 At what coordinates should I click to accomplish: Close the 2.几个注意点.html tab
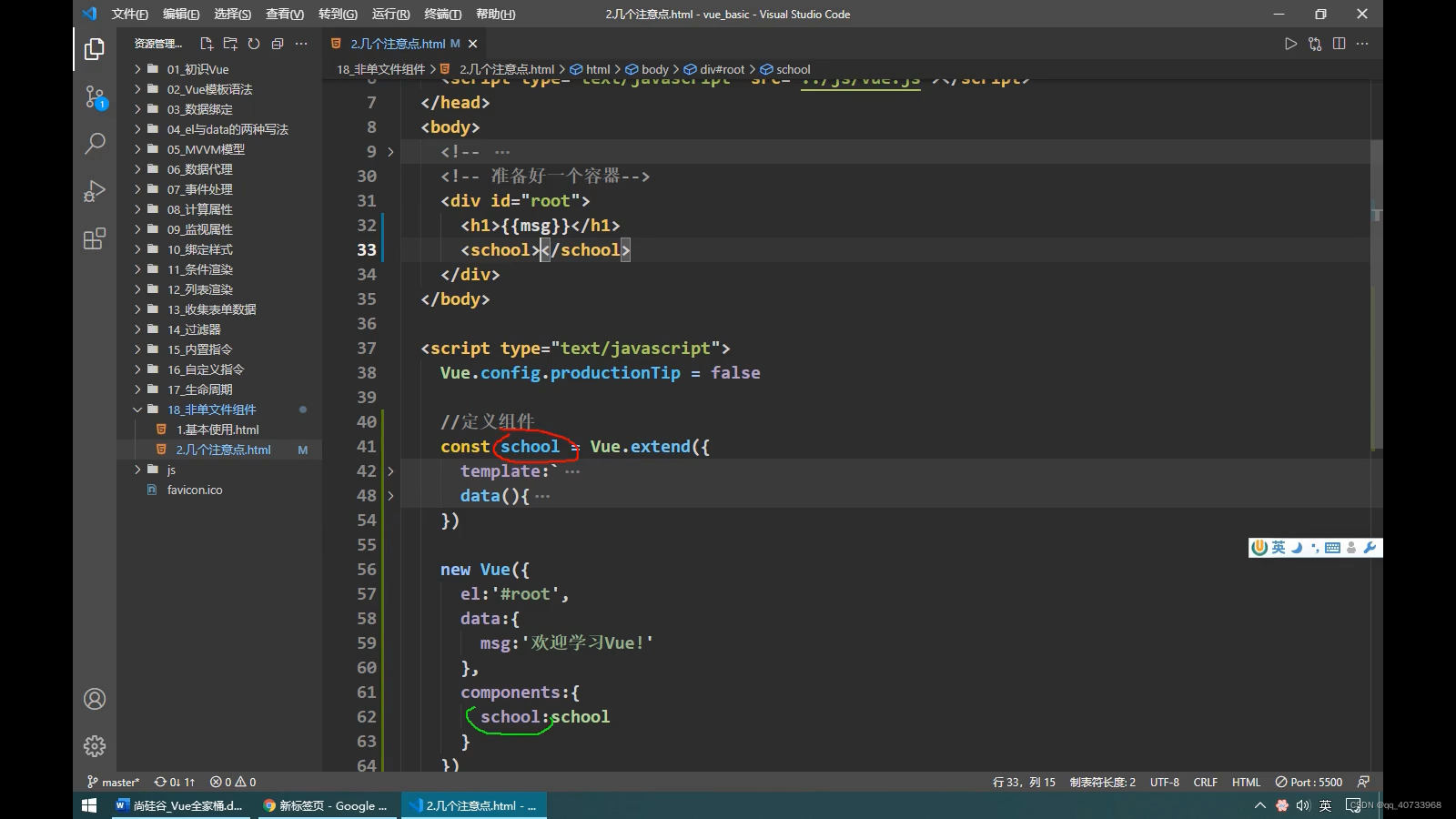point(472,44)
